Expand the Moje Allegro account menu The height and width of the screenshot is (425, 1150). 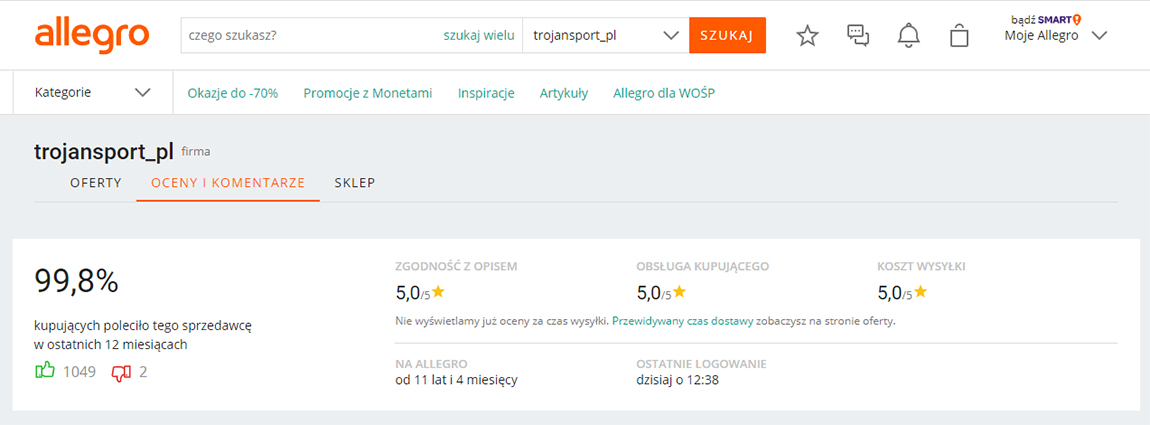(1055, 35)
